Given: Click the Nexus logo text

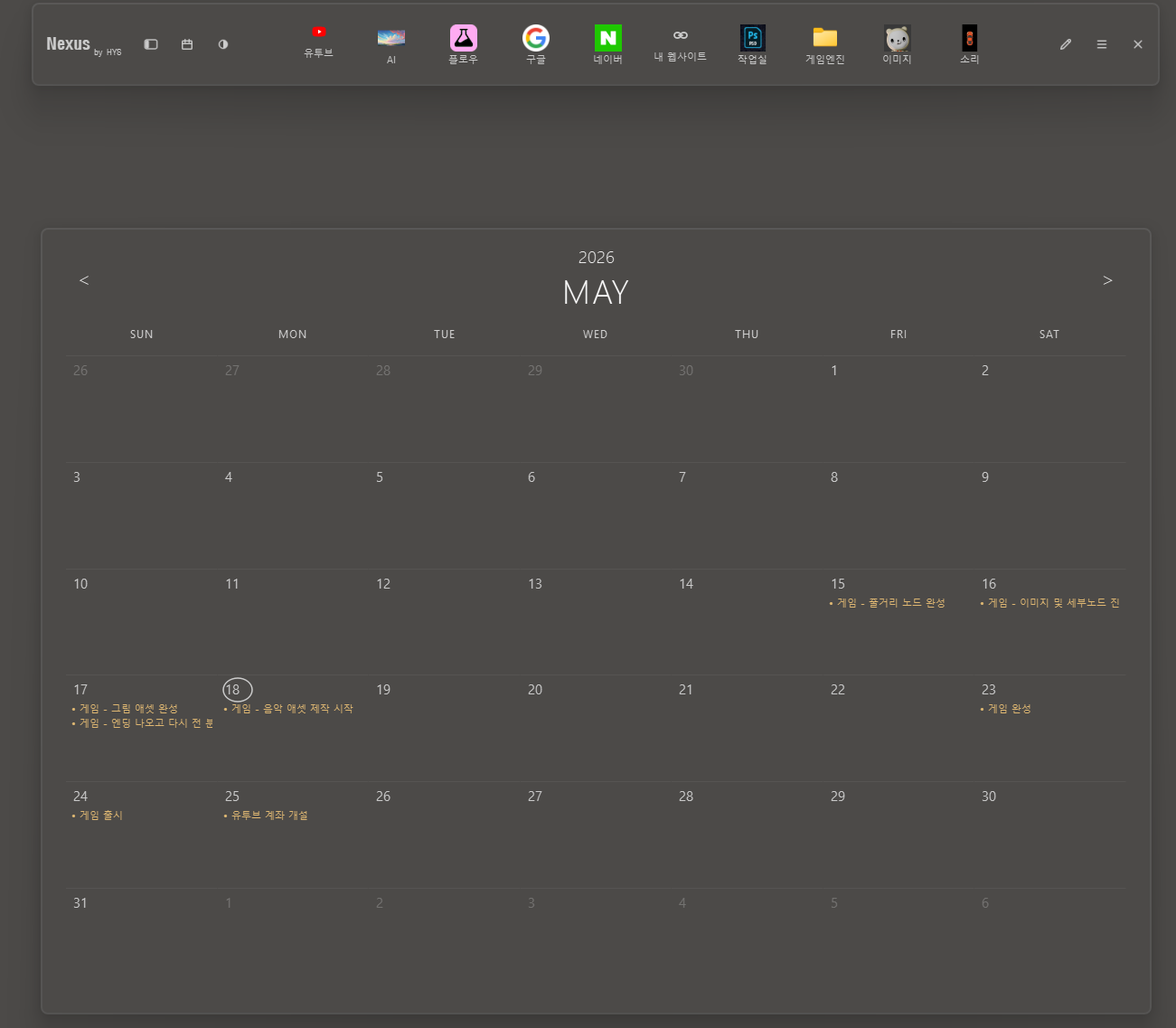Looking at the screenshot, I should 69,43.
